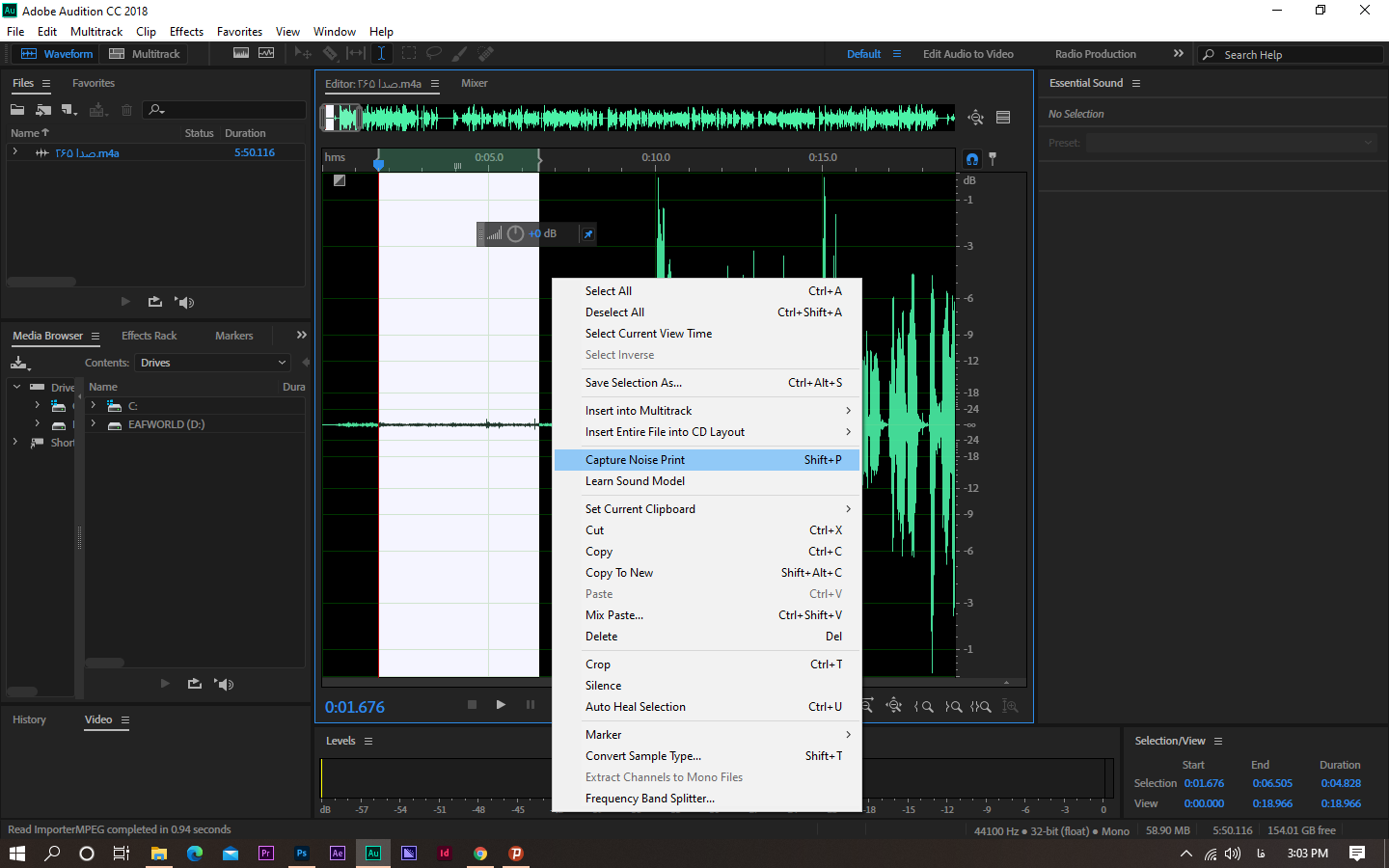This screenshot has width=1389, height=868.
Task: Expand the Shortcuts tree node
Action: pos(15,442)
